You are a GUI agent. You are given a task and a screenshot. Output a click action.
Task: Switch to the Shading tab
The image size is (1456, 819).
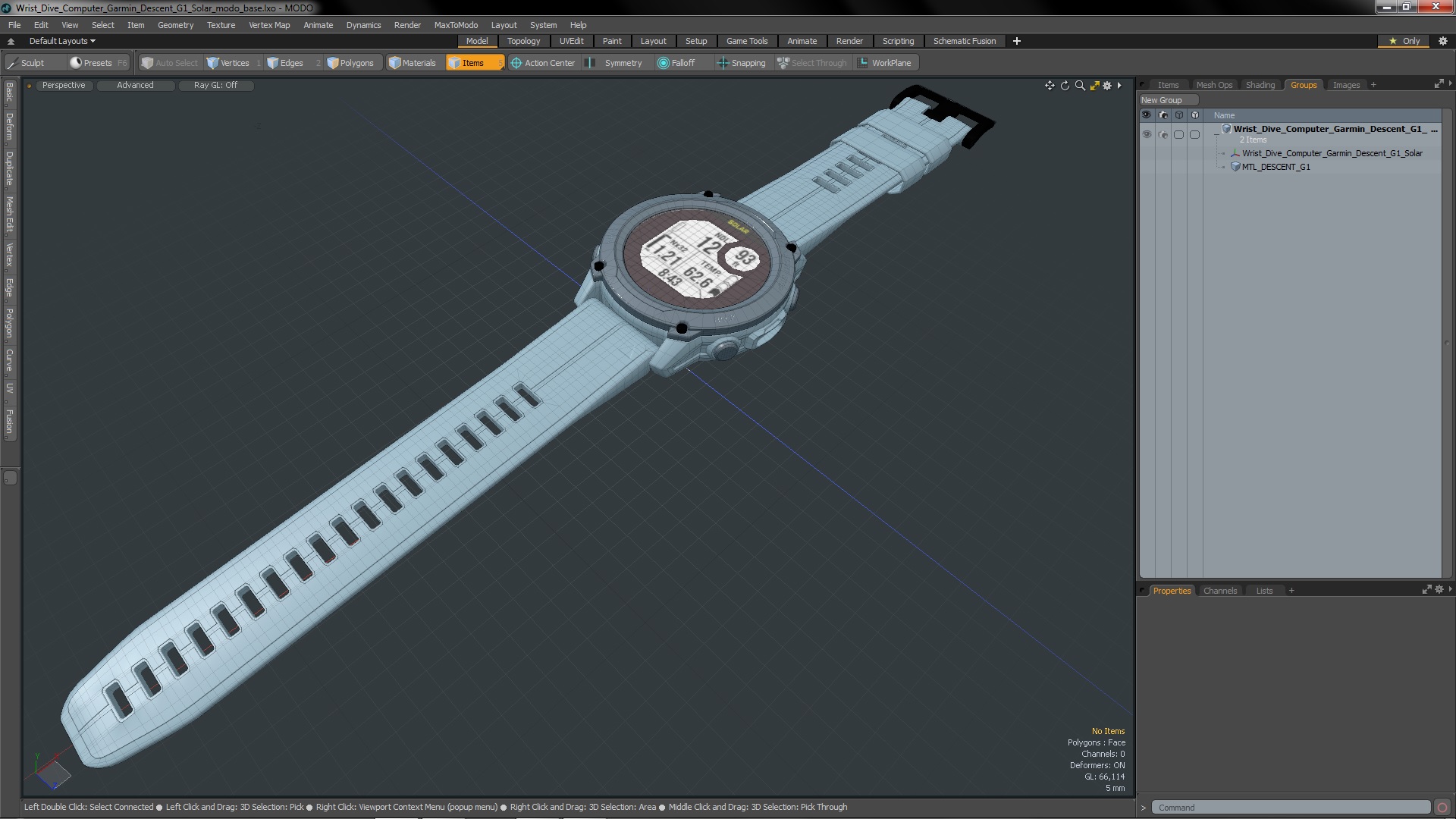coord(1260,85)
